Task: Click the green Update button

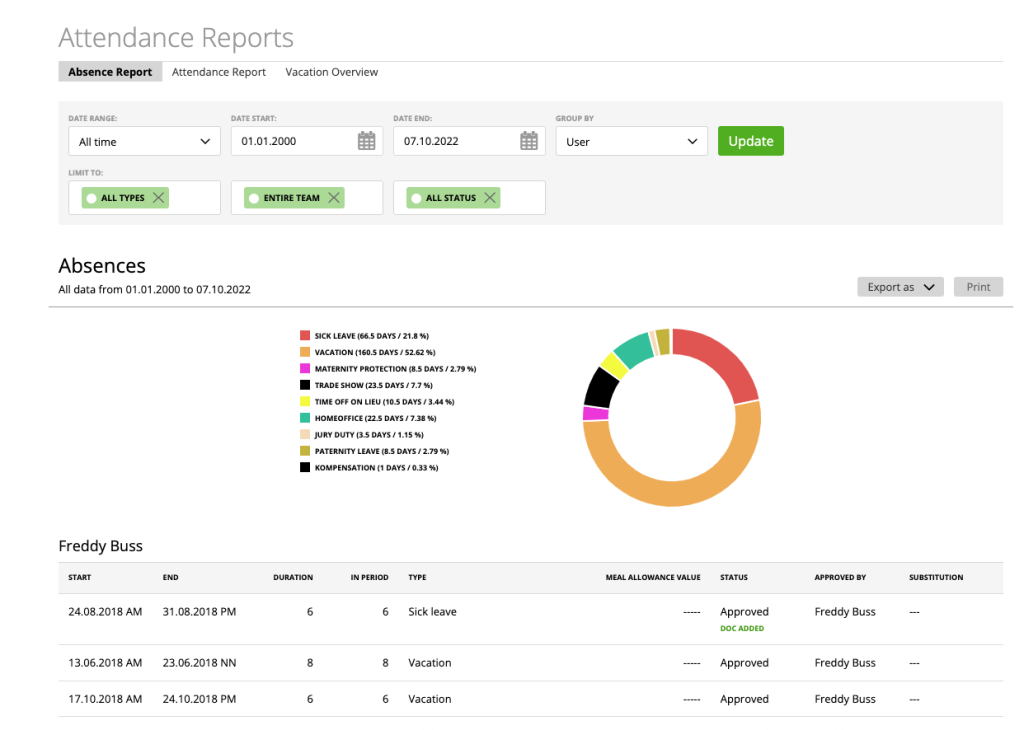Action: point(751,141)
